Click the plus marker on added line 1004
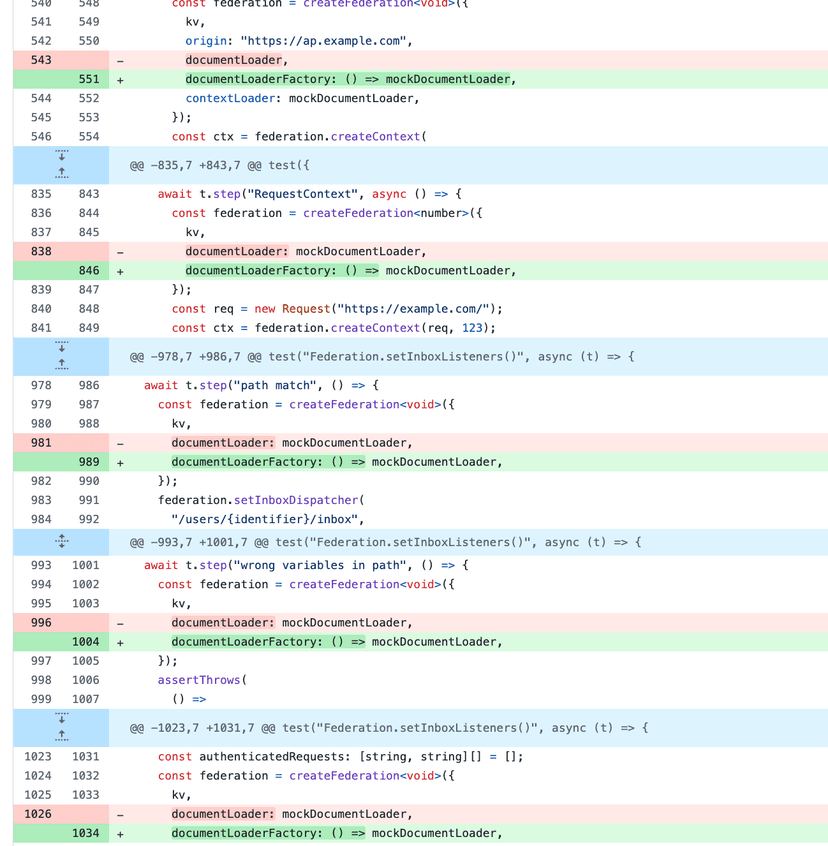This screenshot has height=846, width=828. [120, 642]
